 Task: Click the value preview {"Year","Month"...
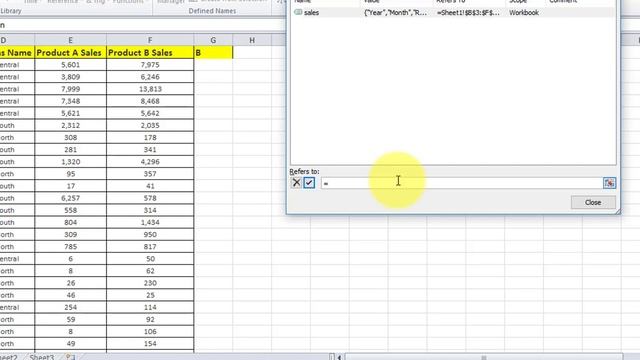(395, 13)
